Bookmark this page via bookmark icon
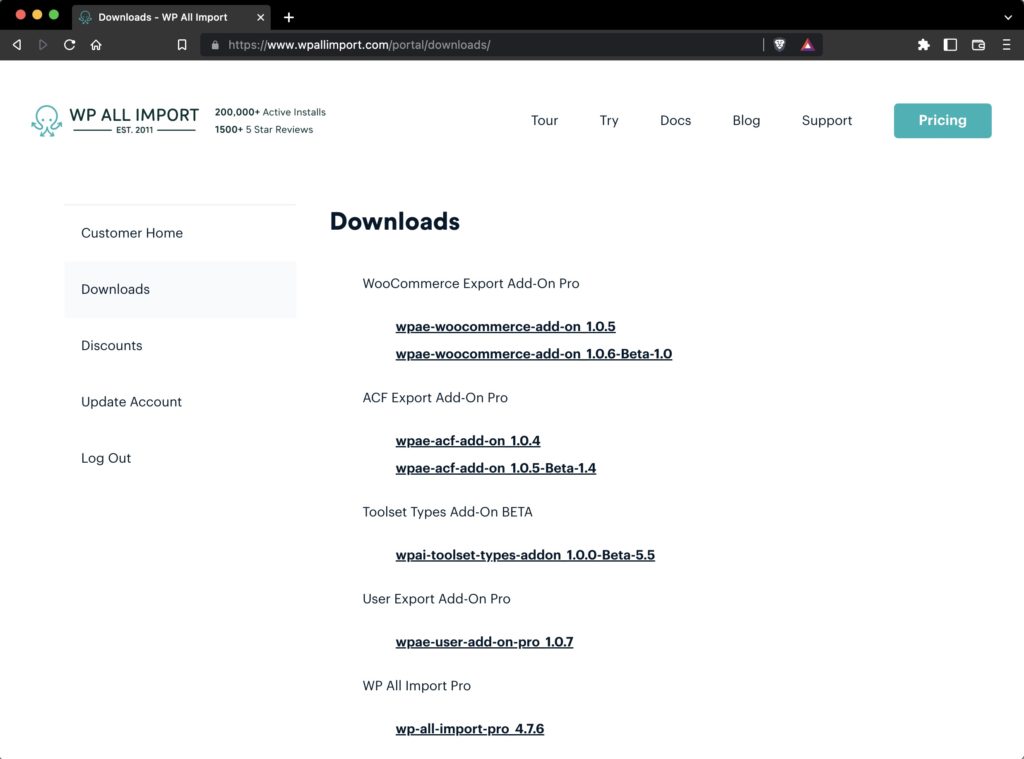1024x759 pixels. 182,44
